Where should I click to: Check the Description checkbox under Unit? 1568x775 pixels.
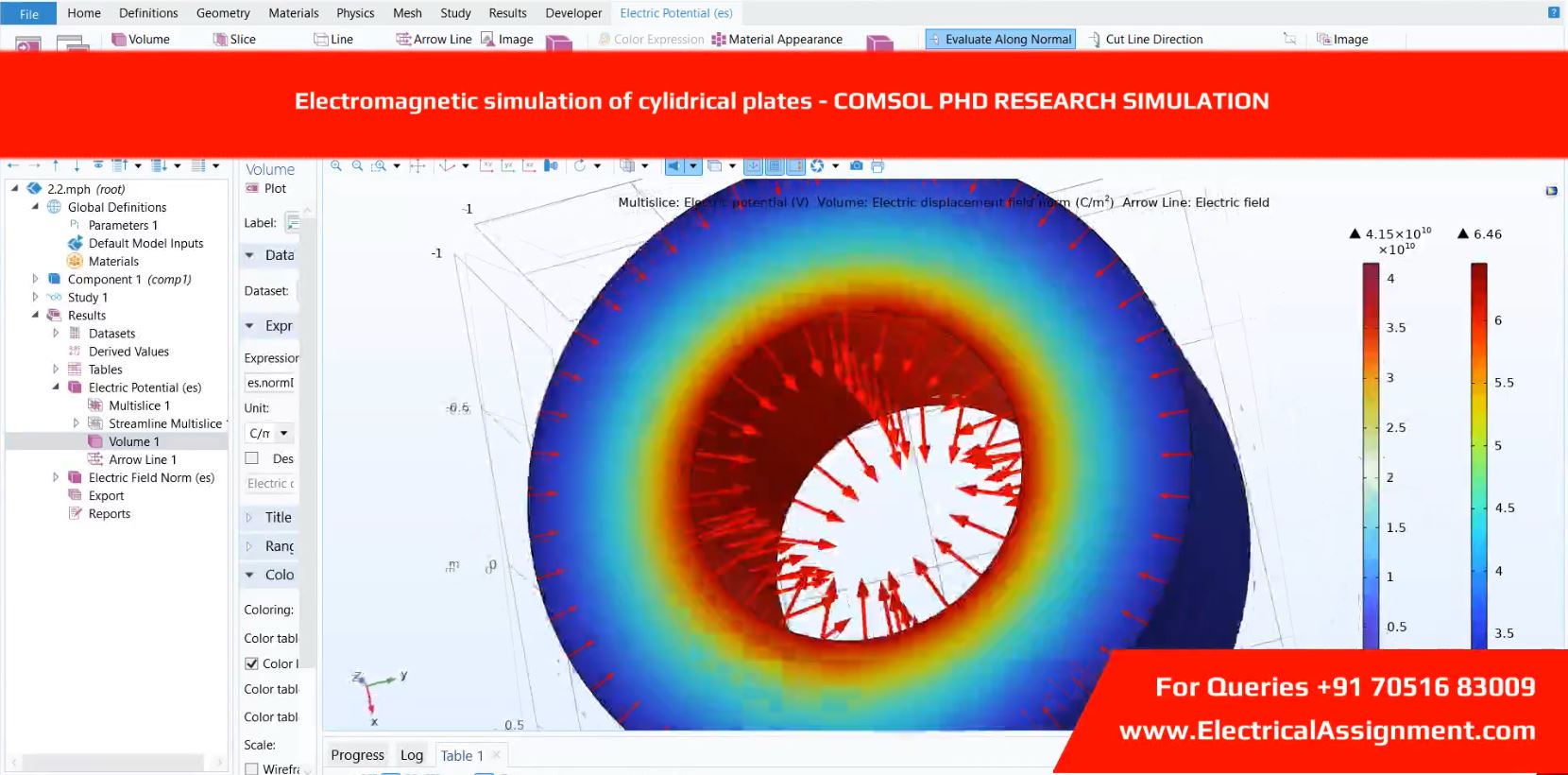252,458
